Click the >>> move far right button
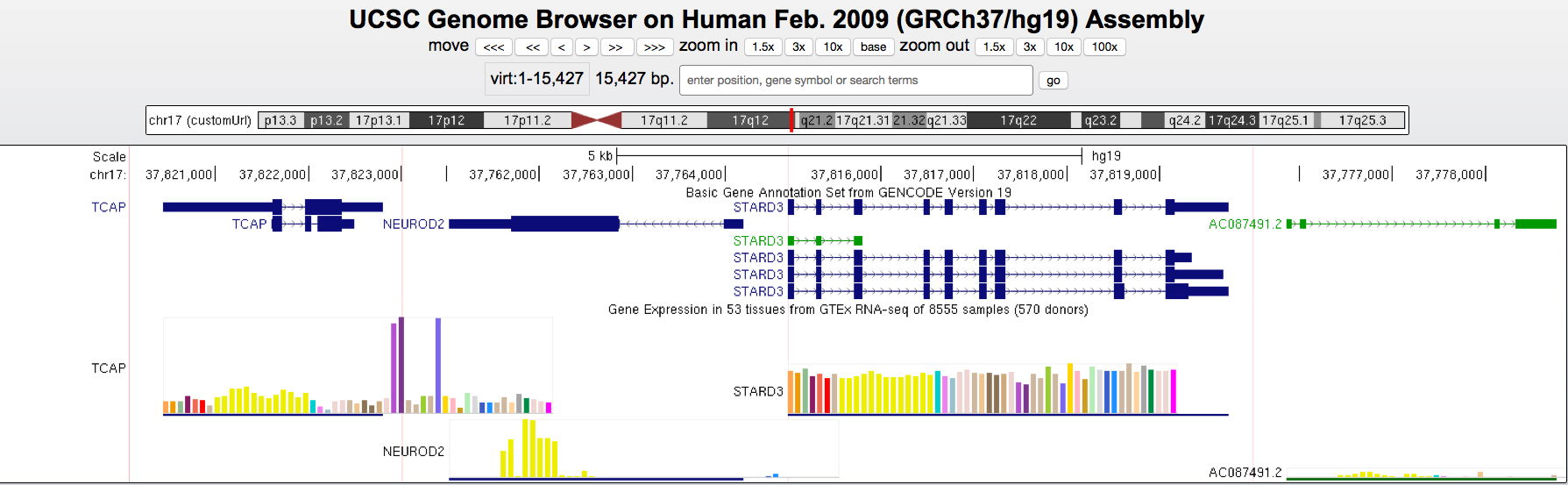1568x485 pixels. [x=654, y=47]
